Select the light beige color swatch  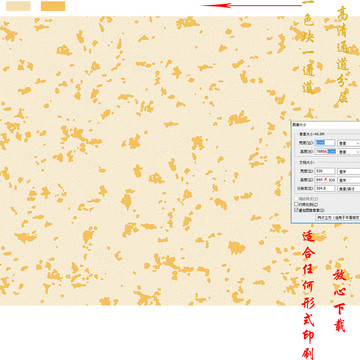18,6
